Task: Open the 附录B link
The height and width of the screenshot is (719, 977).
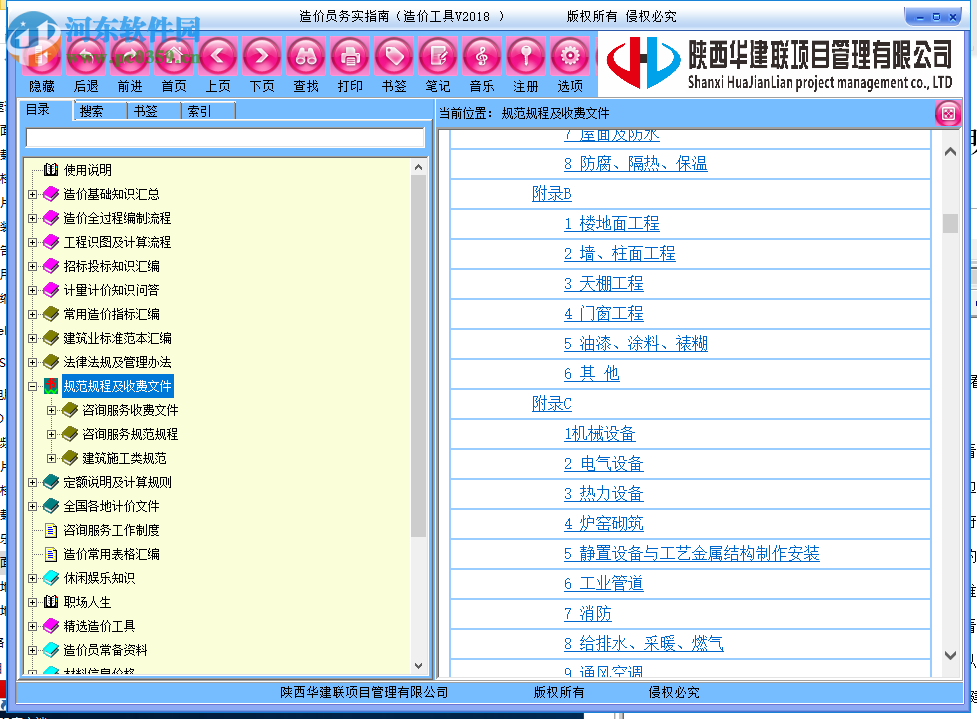Action: tap(552, 193)
